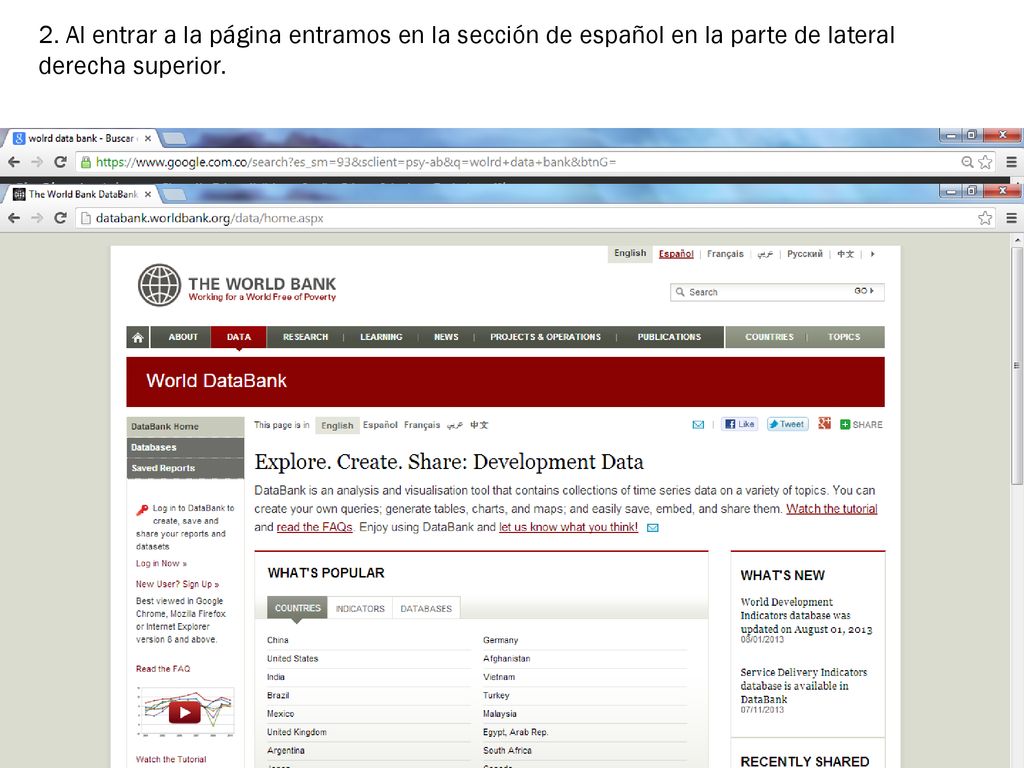Open a new tab in the DataBank window
Image resolution: width=1024 pixels, height=768 pixels.
173,195
